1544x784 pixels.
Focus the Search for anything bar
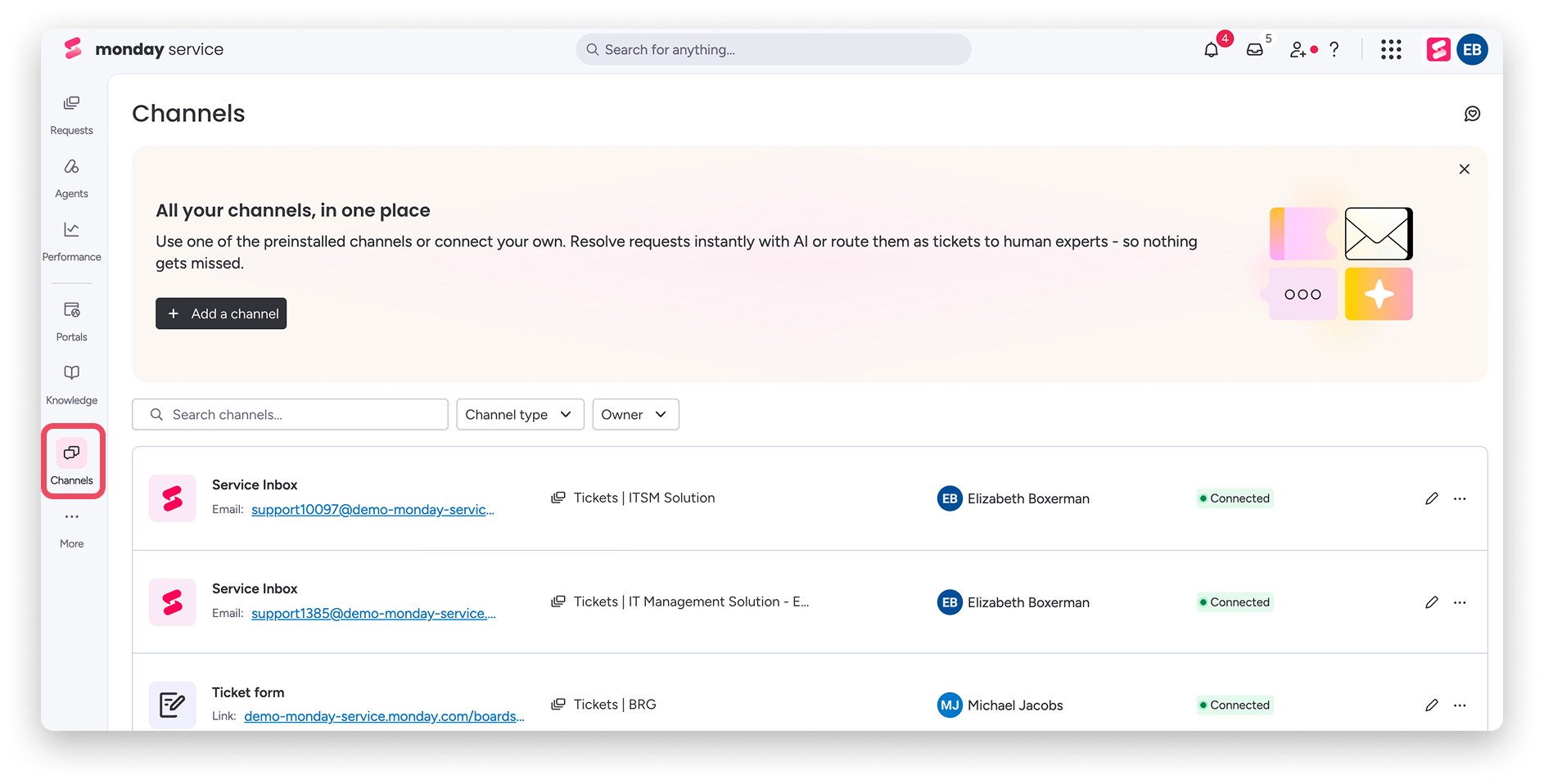774,50
